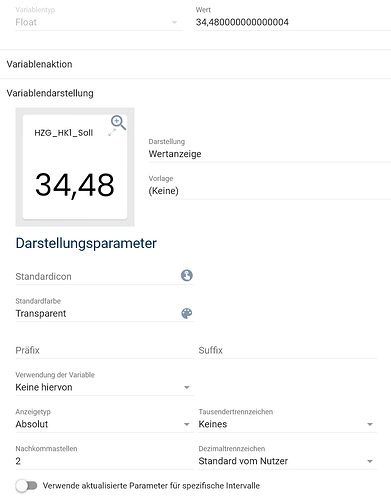
Task: Expand the Variablenaktion section
Action: pos(195,64)
